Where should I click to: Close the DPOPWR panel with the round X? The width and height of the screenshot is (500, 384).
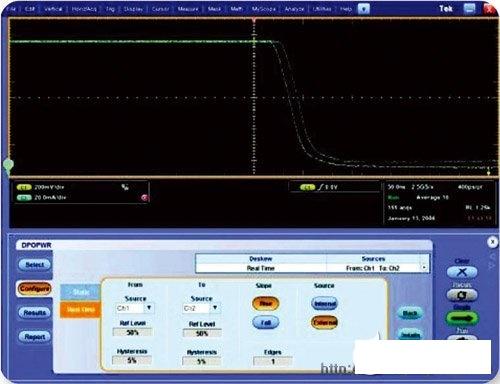coord(493,242)
